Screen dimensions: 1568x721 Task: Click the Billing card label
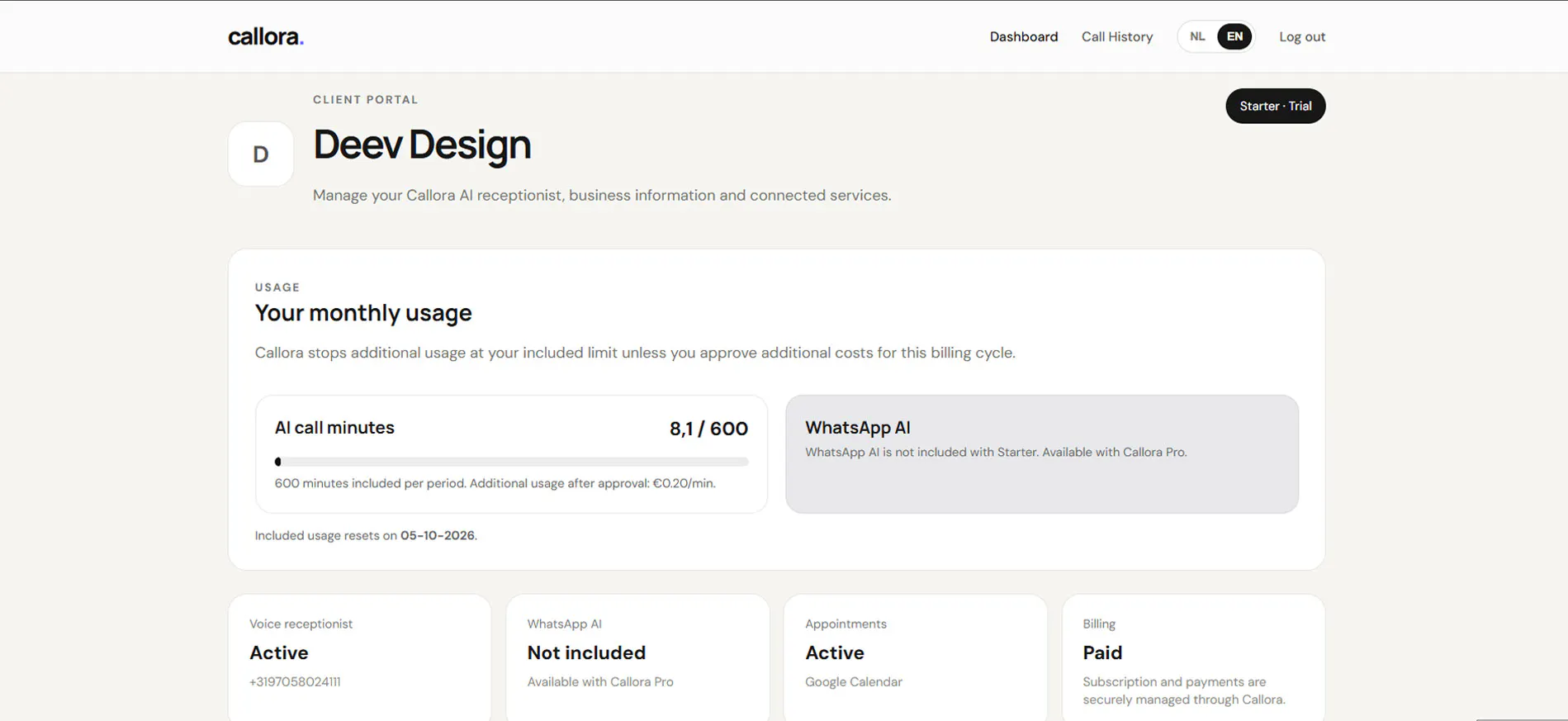point(1099,624)
